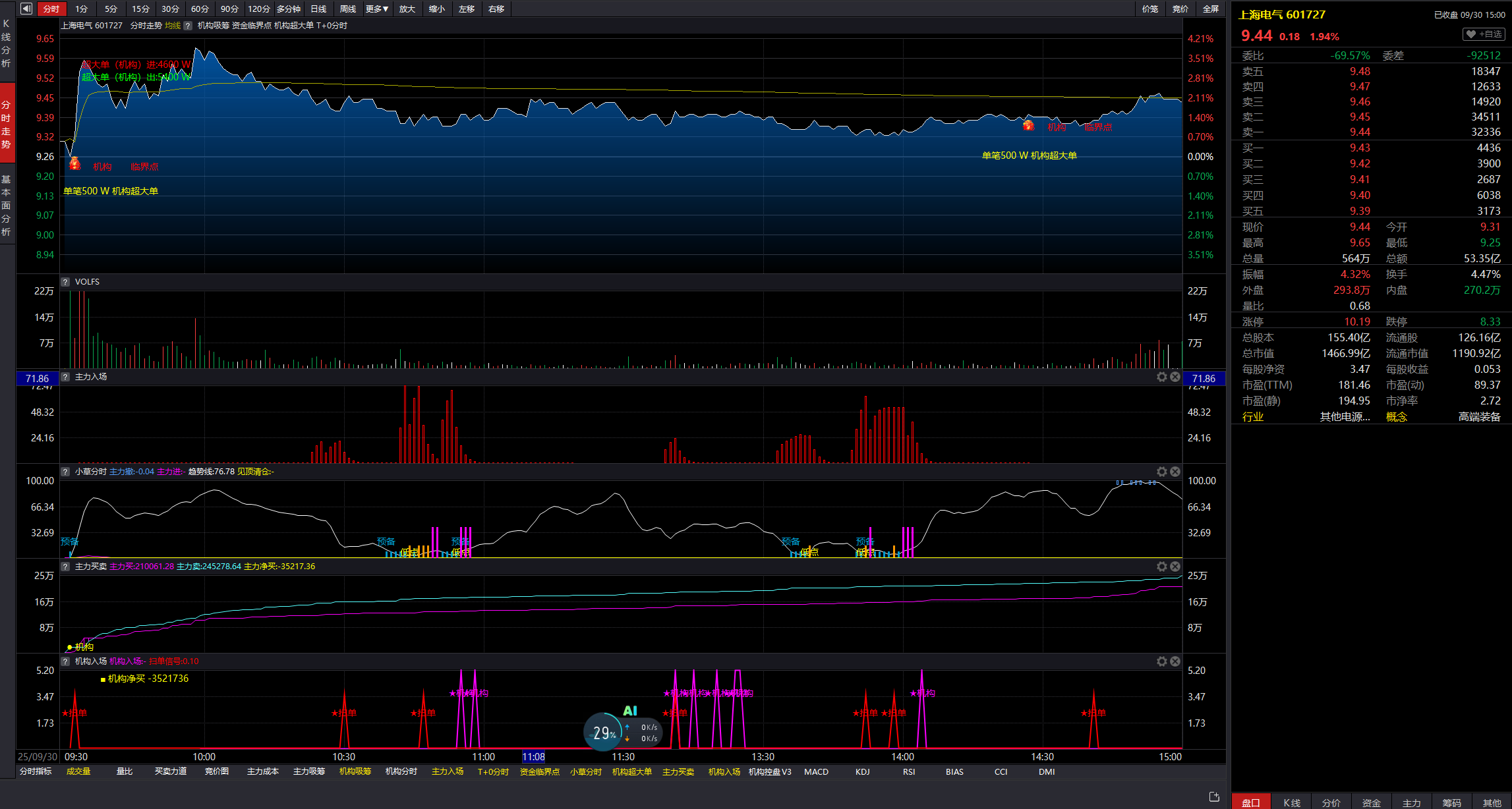This screenshot has width=1512, height=809.
Task: Close the 机构入场 indicator panel
Action: click(x=1175, y=661)
